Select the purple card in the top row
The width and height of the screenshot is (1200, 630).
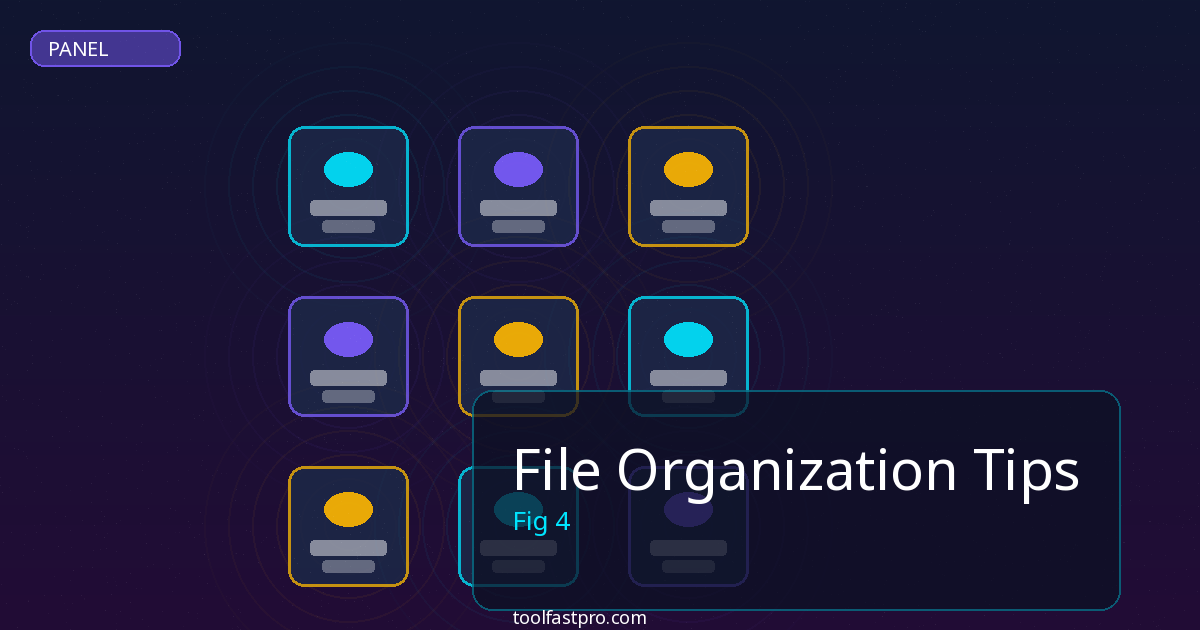tap(518, 186)
